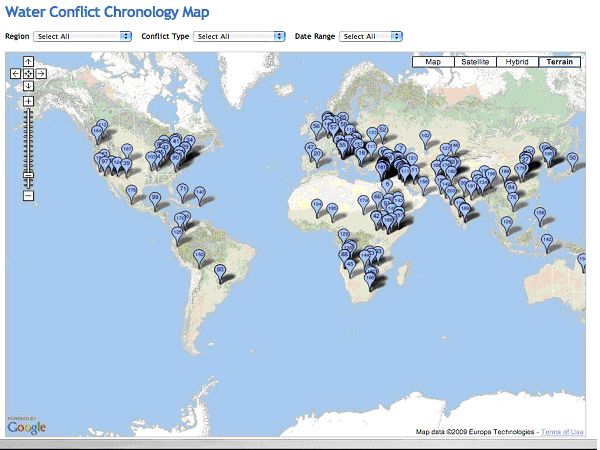The image size is (600, 450).
Task: Select map marker 99 in Central America
Action: [x=155, y=200]
